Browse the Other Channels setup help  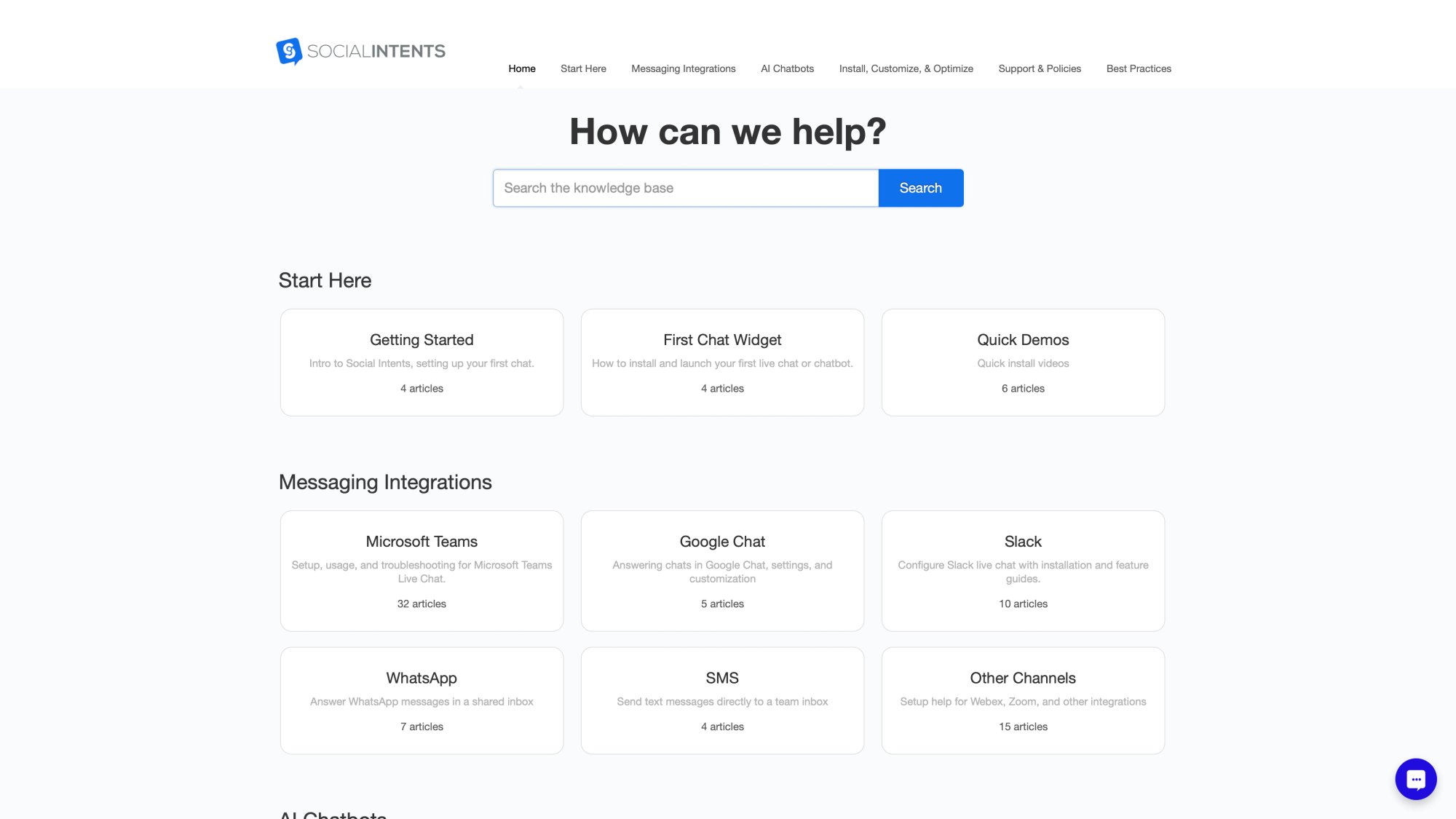pos(1022,700)
